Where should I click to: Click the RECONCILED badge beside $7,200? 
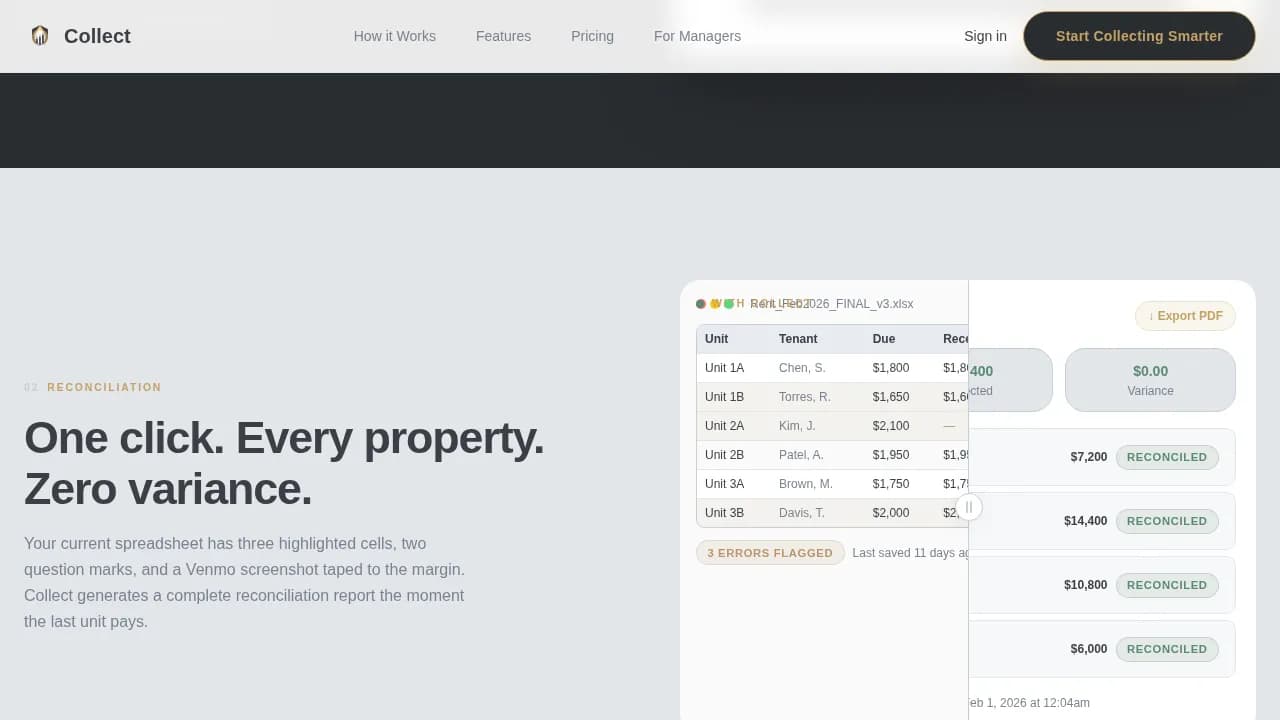click(1167, 457)
